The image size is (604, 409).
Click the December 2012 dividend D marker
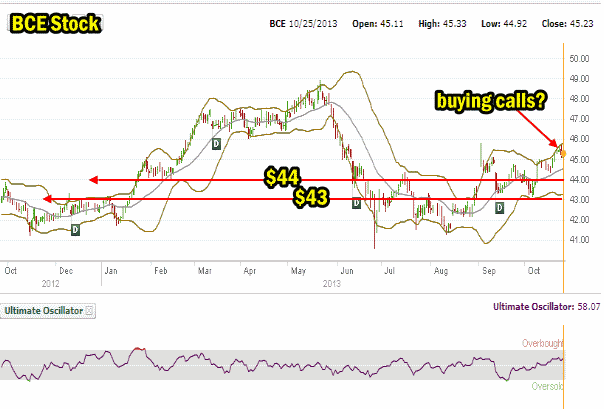point(75,230)
